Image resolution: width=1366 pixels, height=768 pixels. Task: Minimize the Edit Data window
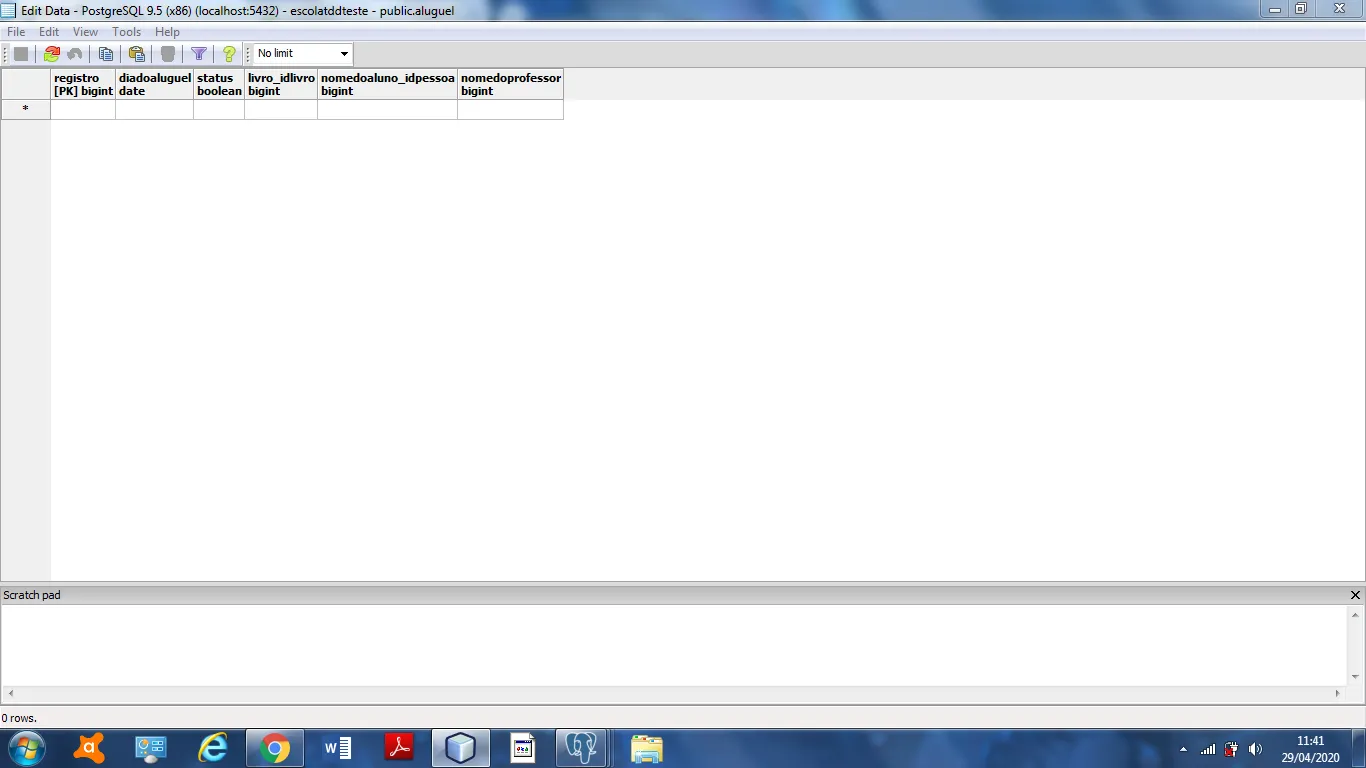[x=1273, y=9]
